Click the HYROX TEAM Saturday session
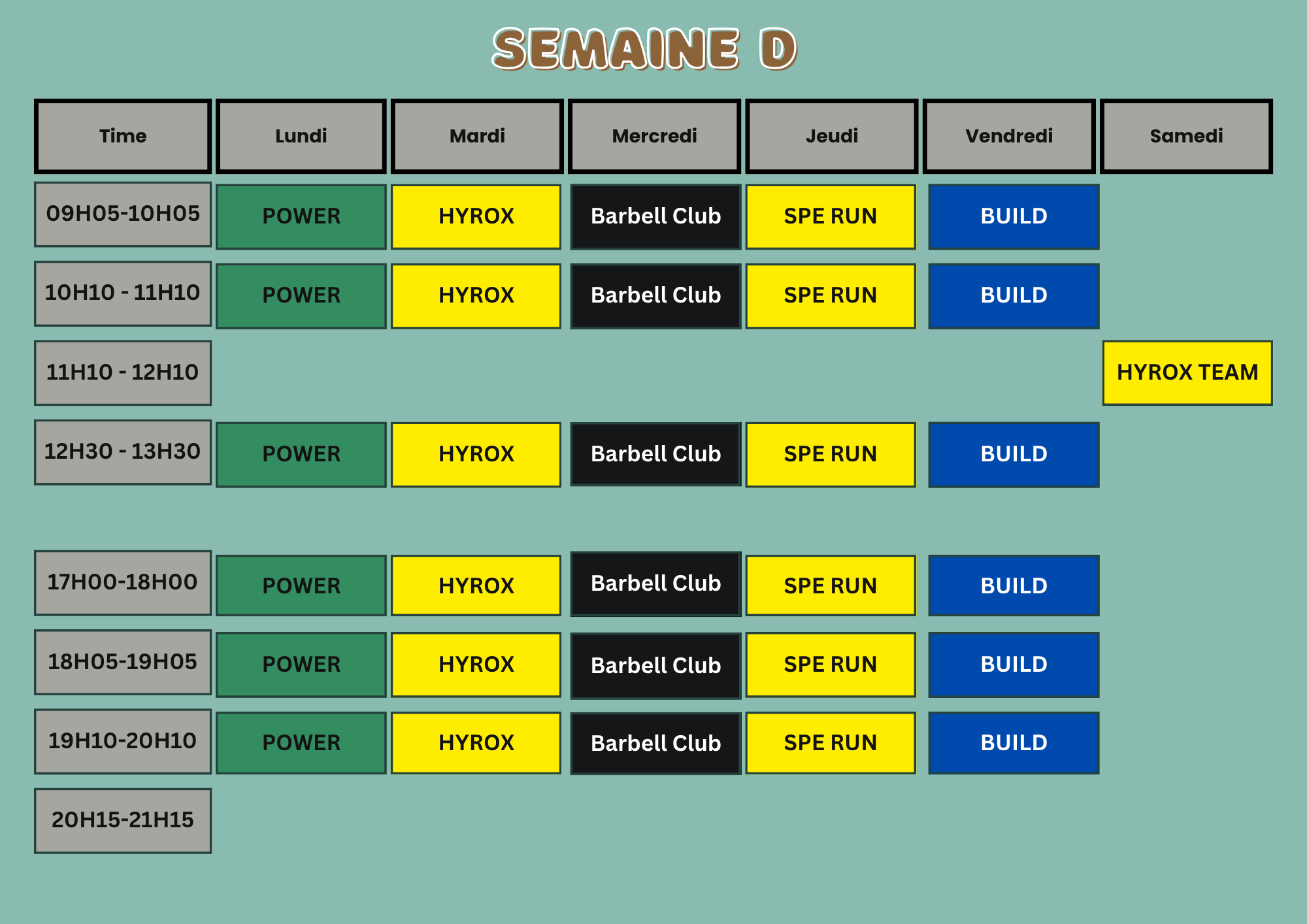 (x=1187, y=372)
